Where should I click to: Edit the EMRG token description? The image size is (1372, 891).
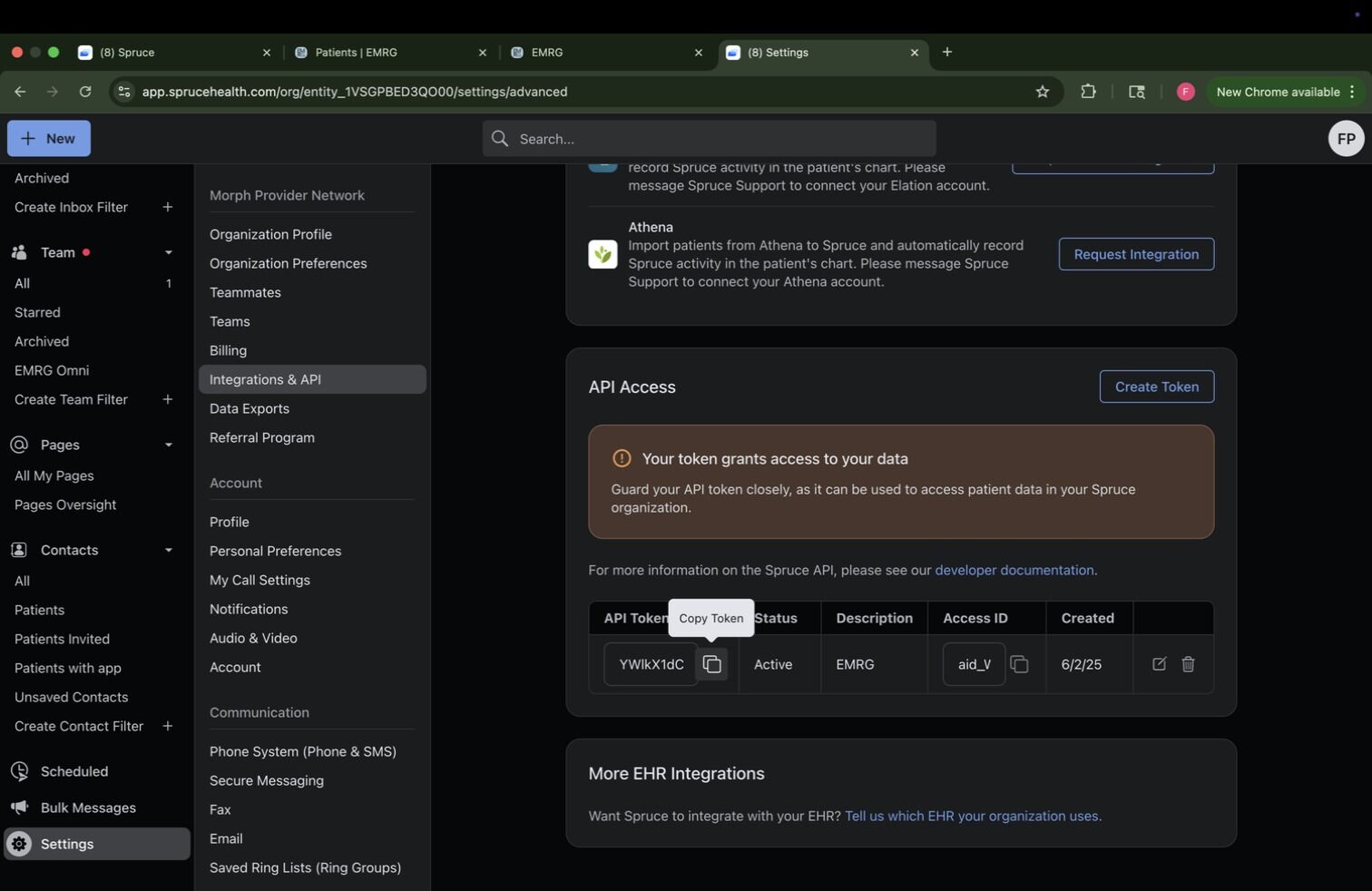(x=1159, y=664)
